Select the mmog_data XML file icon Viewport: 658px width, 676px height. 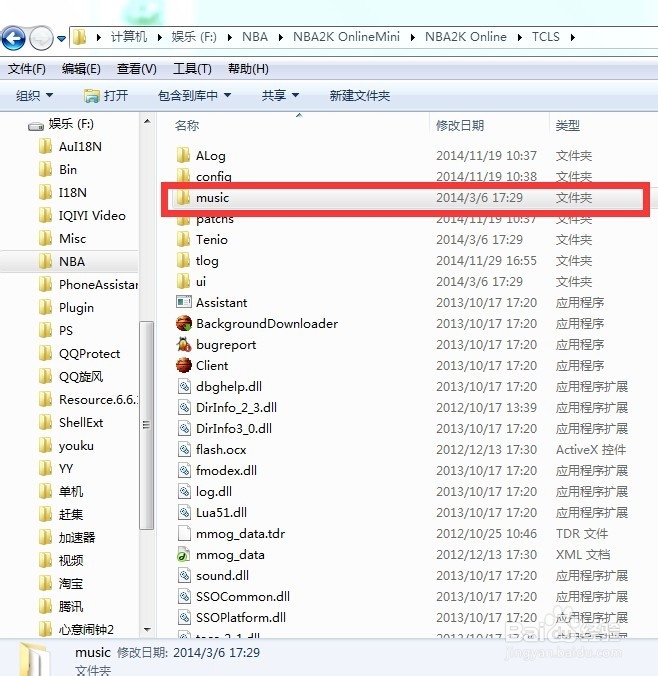point(184,554)
